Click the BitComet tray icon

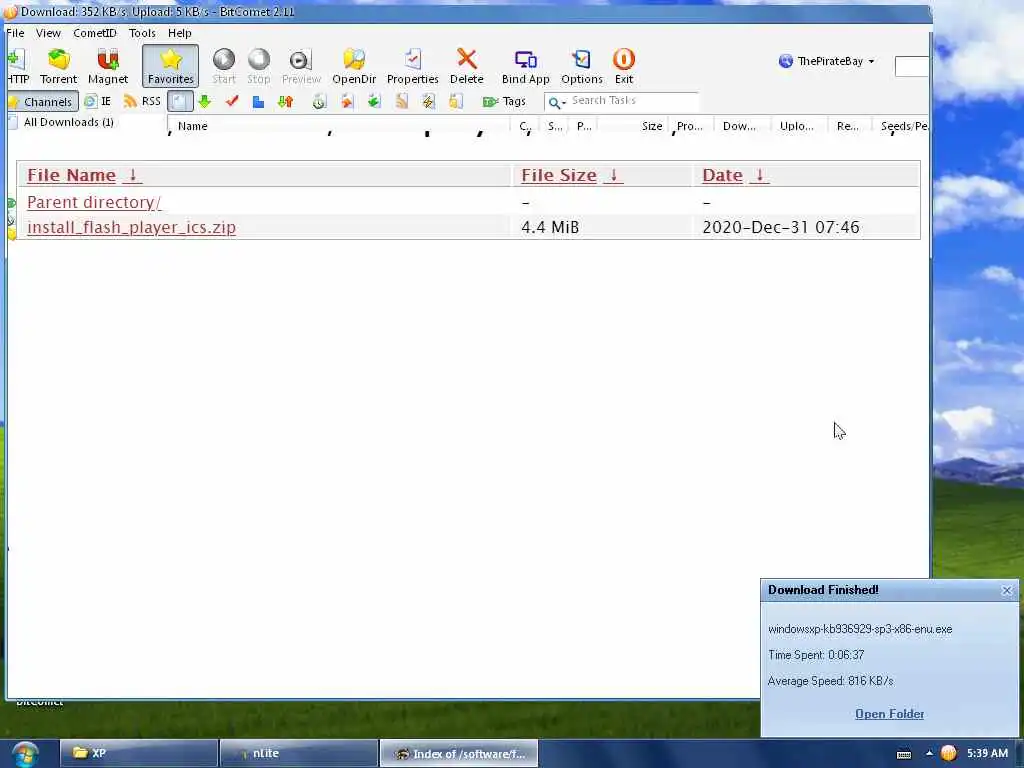pos(948,753)
